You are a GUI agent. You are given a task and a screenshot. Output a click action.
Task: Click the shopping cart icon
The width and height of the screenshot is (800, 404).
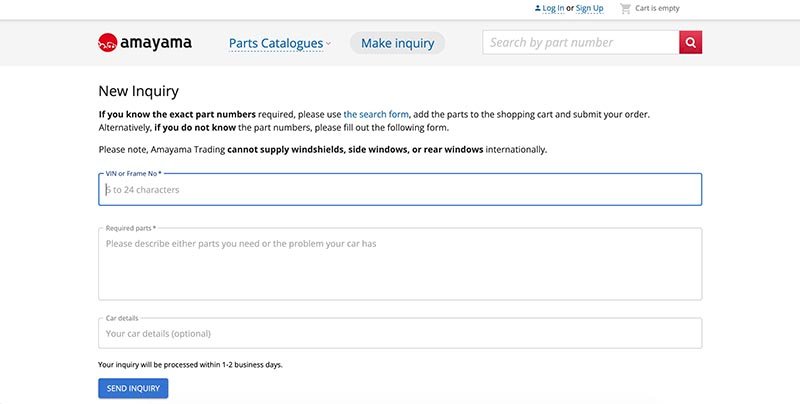pyautogui.click(x=625, y=8)
